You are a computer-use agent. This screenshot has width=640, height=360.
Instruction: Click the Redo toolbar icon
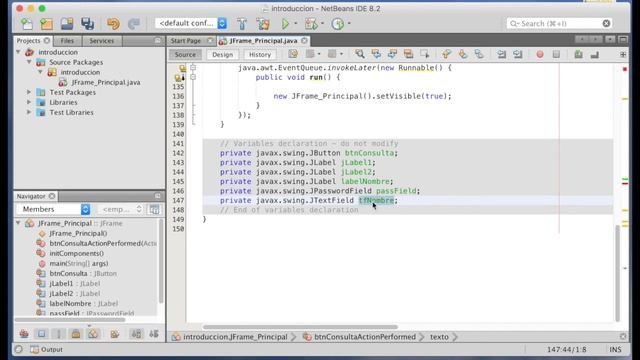pyautogui.click(x=133, y=24)
